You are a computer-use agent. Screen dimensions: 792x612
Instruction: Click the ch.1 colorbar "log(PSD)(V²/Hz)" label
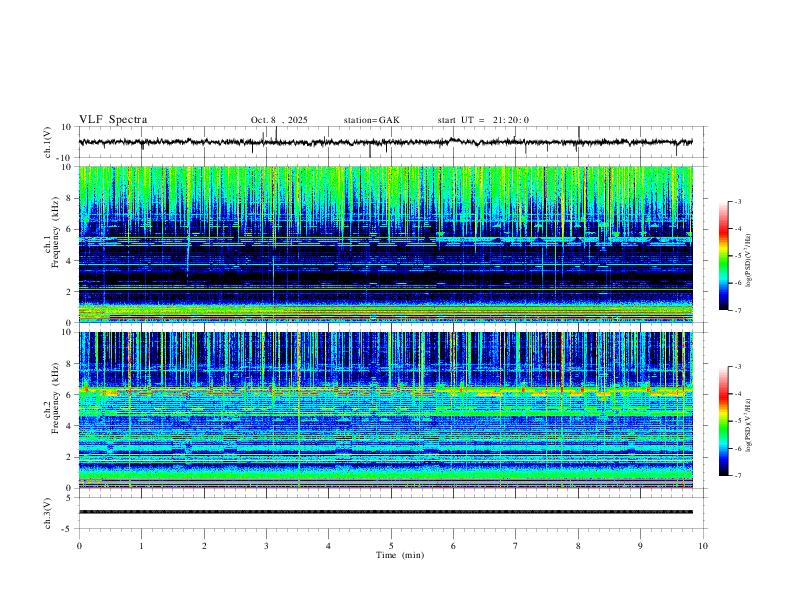click(x=748, y=260)
